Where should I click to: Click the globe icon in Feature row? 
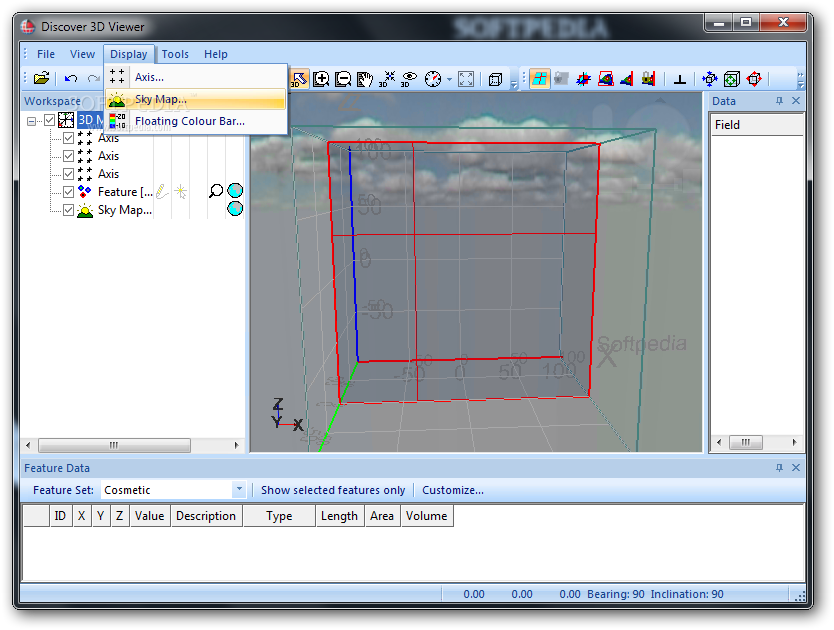[235, 190]
